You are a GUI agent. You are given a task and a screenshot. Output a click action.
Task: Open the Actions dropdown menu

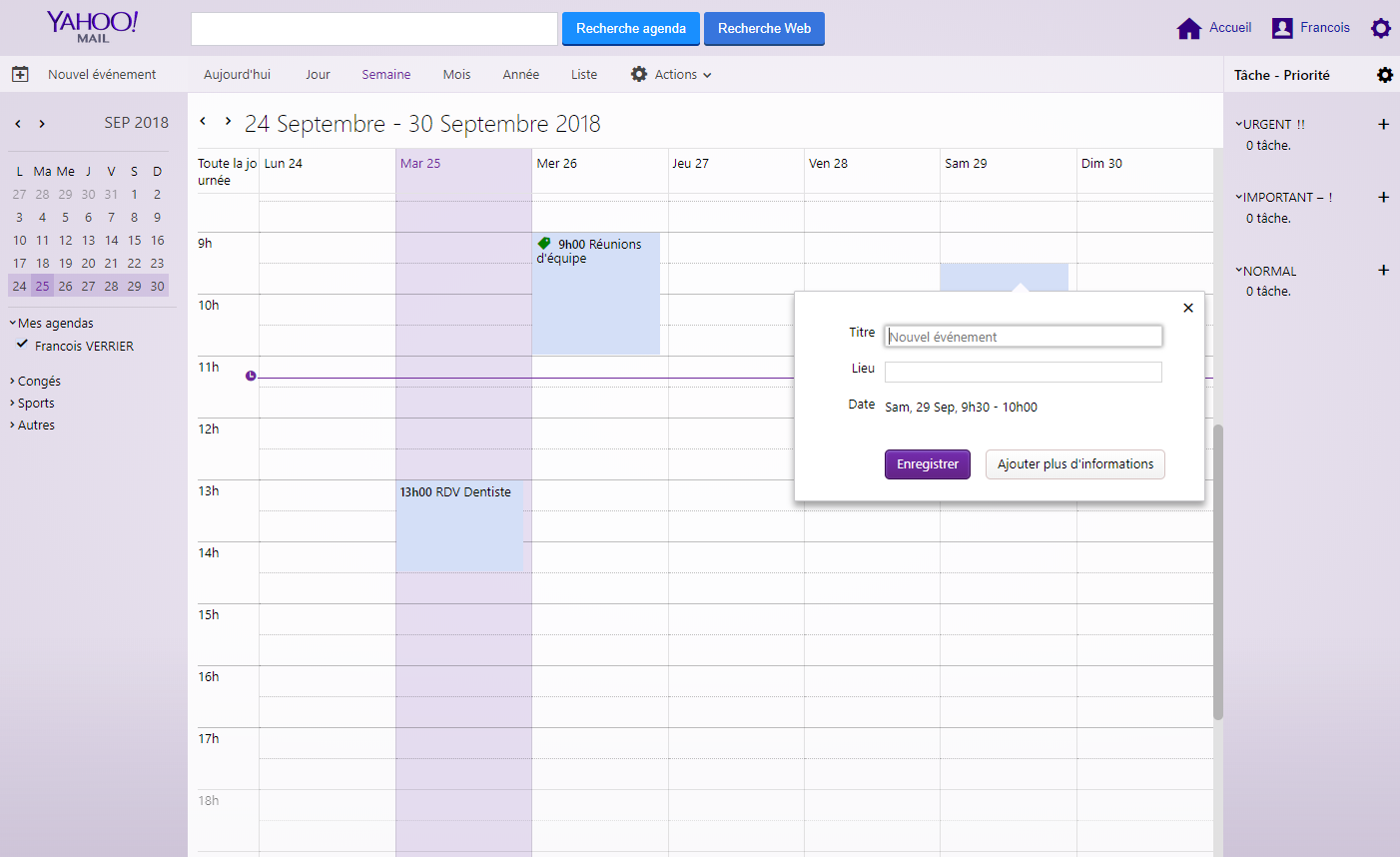point(672,75)
